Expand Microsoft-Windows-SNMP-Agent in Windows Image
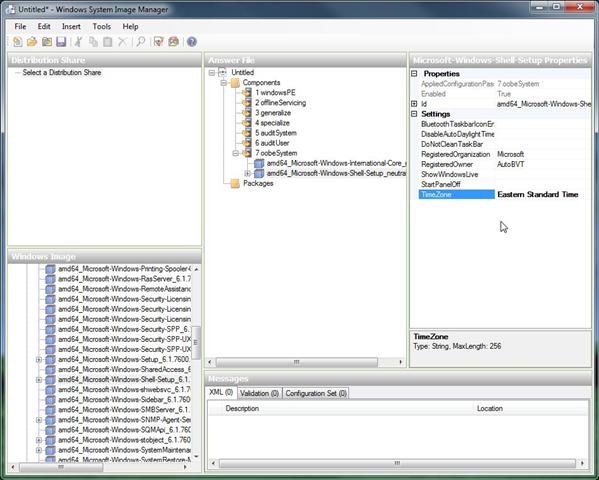The width and height of the screenshot is (599, 480). click(x=39, y=420)
